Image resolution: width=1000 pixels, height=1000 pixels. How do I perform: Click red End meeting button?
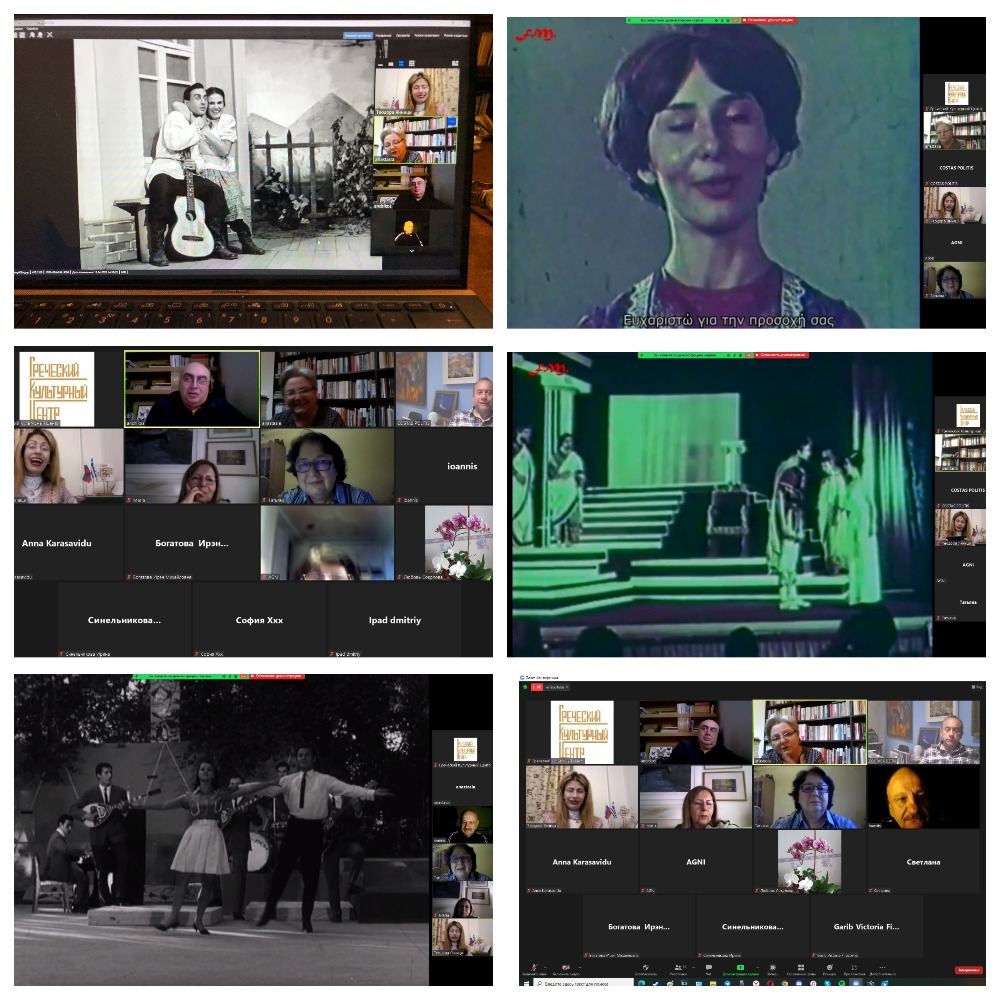968,970
